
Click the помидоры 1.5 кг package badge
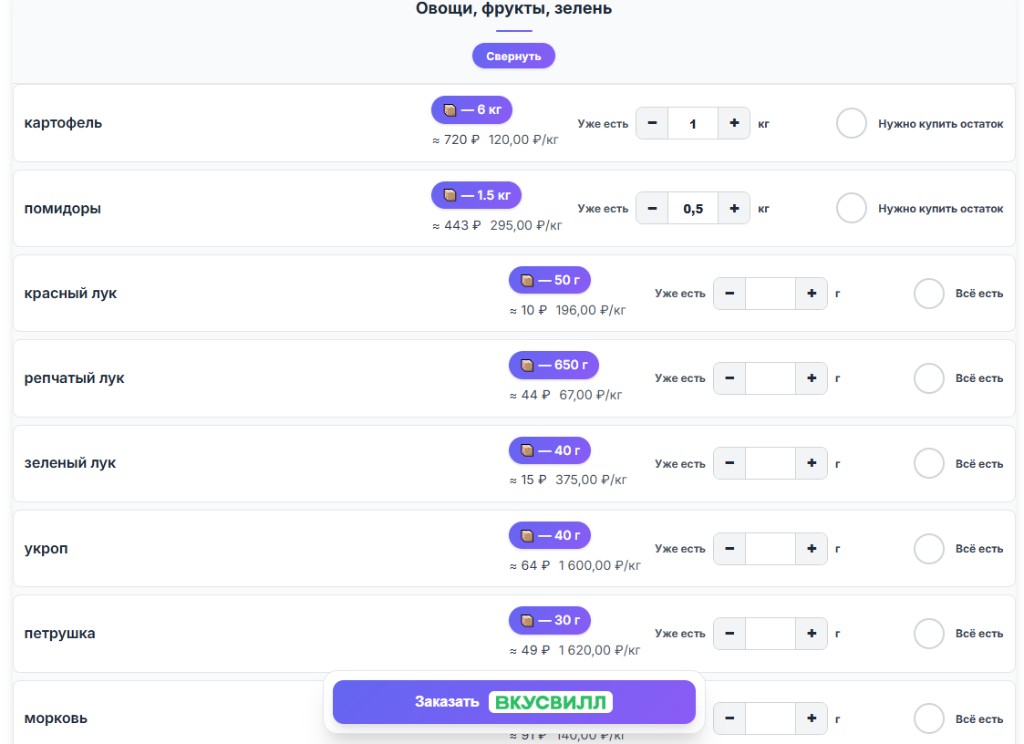[476, 195]
